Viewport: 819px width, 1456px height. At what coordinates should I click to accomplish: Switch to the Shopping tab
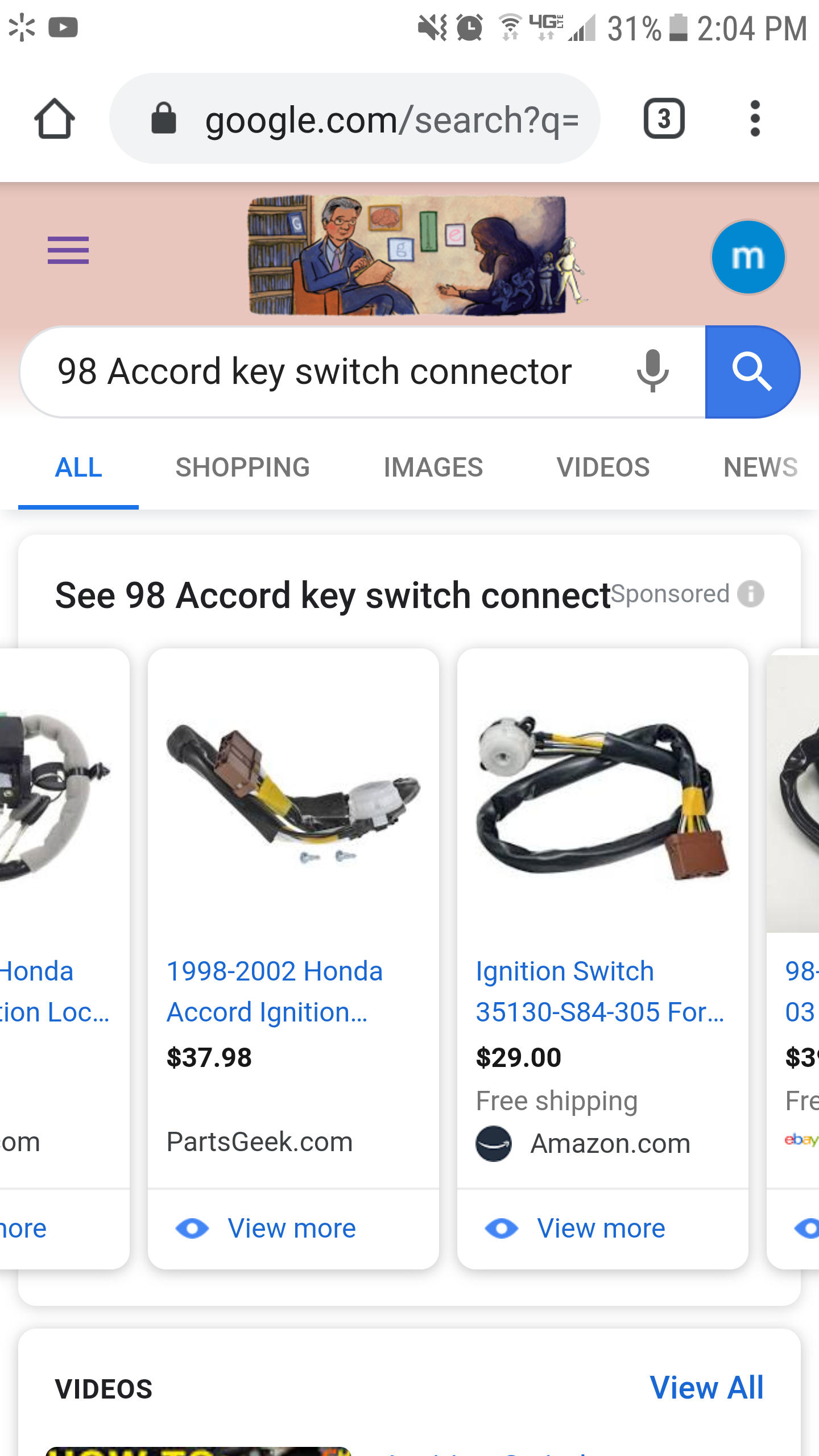coord(242,468)
